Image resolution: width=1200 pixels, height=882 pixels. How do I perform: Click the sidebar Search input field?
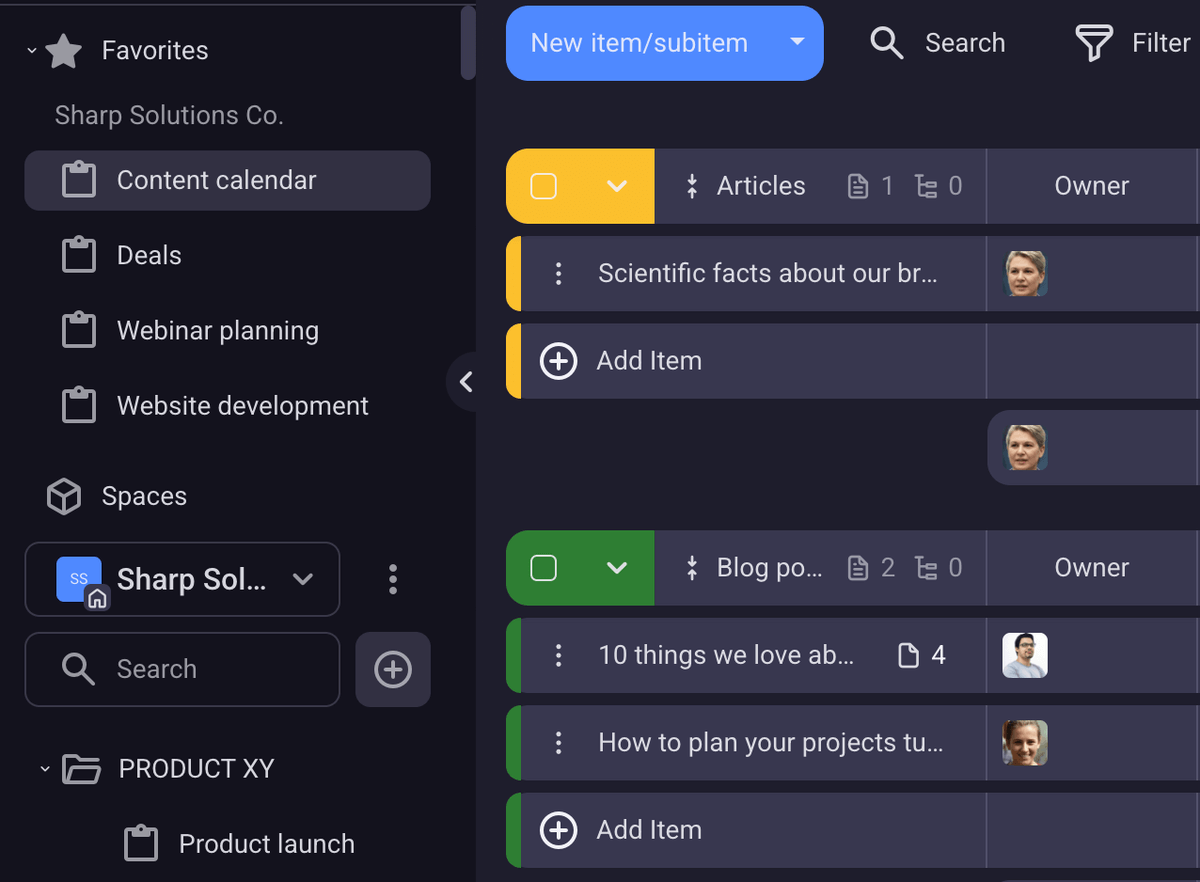[x=200, y=670]
